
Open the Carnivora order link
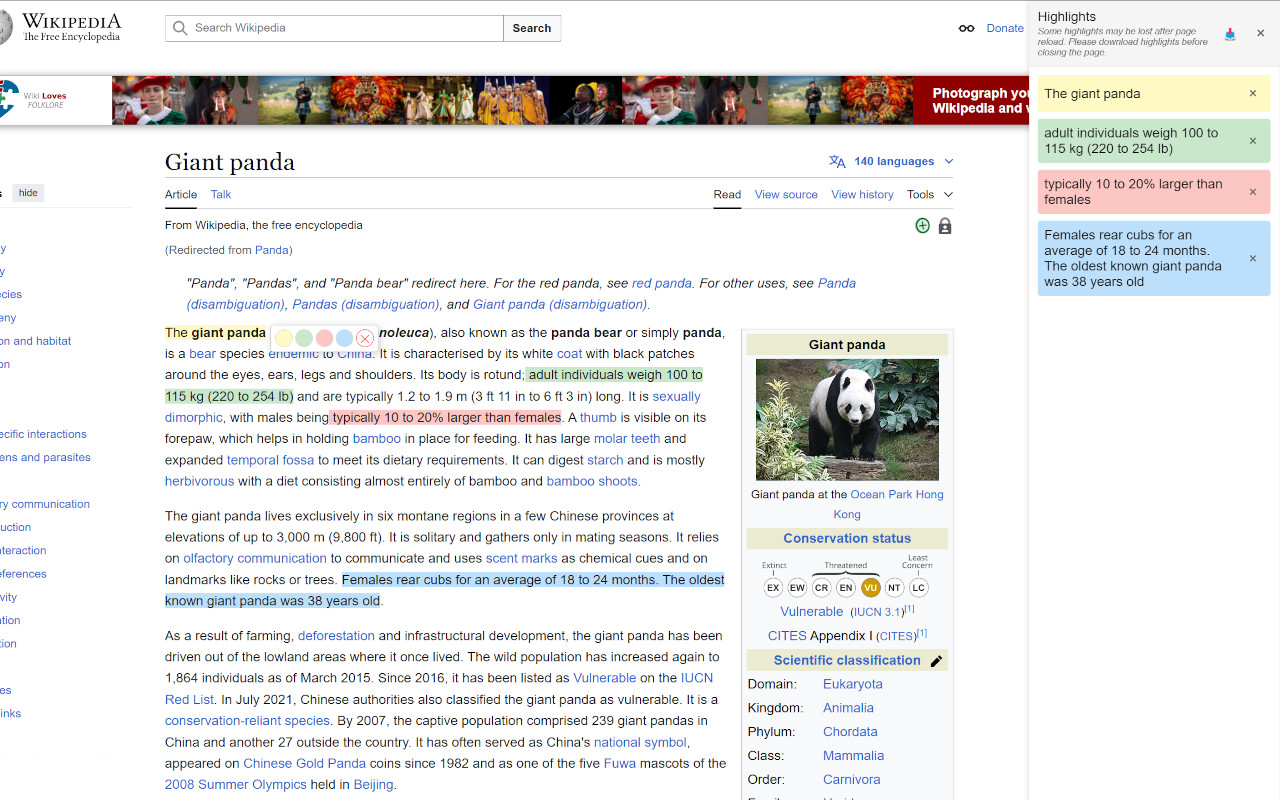click(852, 780)
